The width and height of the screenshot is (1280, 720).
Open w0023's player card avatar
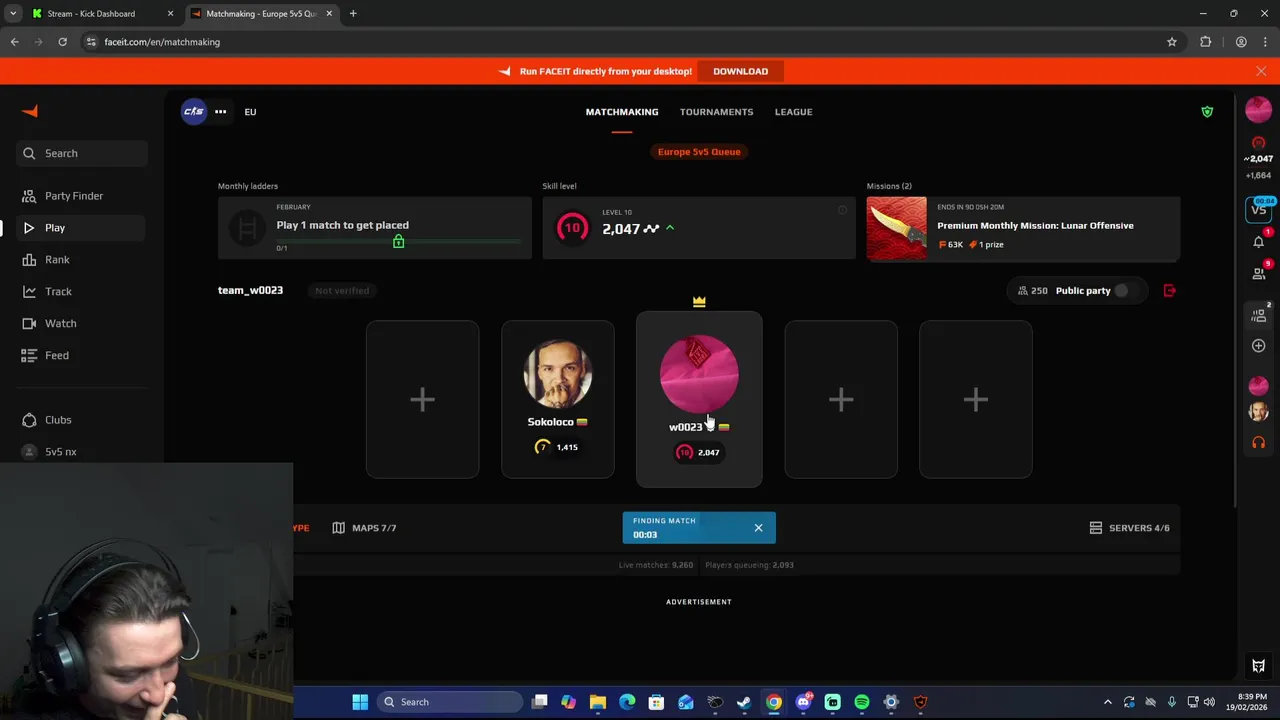point(699,374)
